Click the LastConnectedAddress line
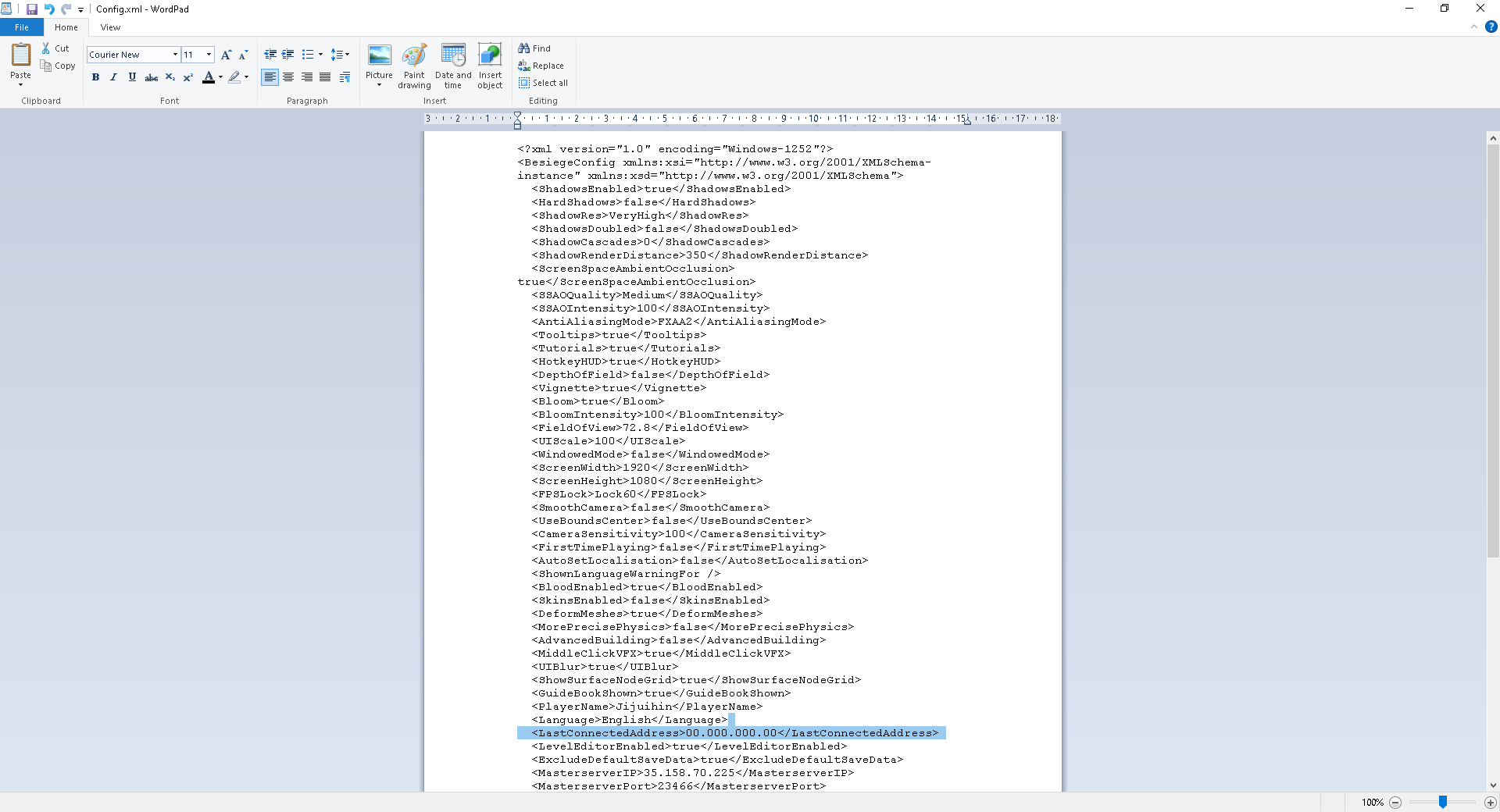The image size is (1500, 812). coord(735,733)
